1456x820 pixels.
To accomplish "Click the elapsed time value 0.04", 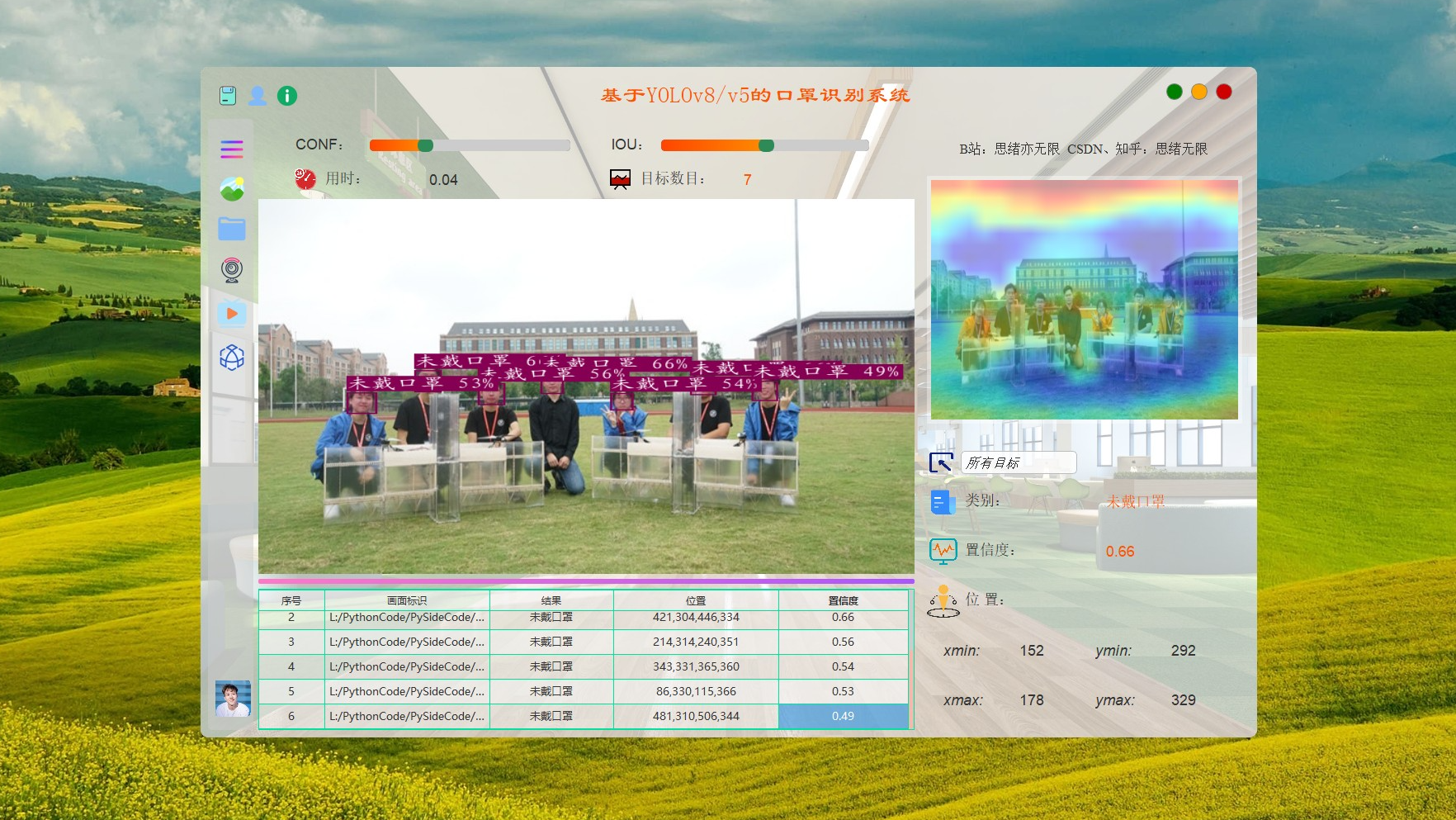I will [x=443, y=180].
